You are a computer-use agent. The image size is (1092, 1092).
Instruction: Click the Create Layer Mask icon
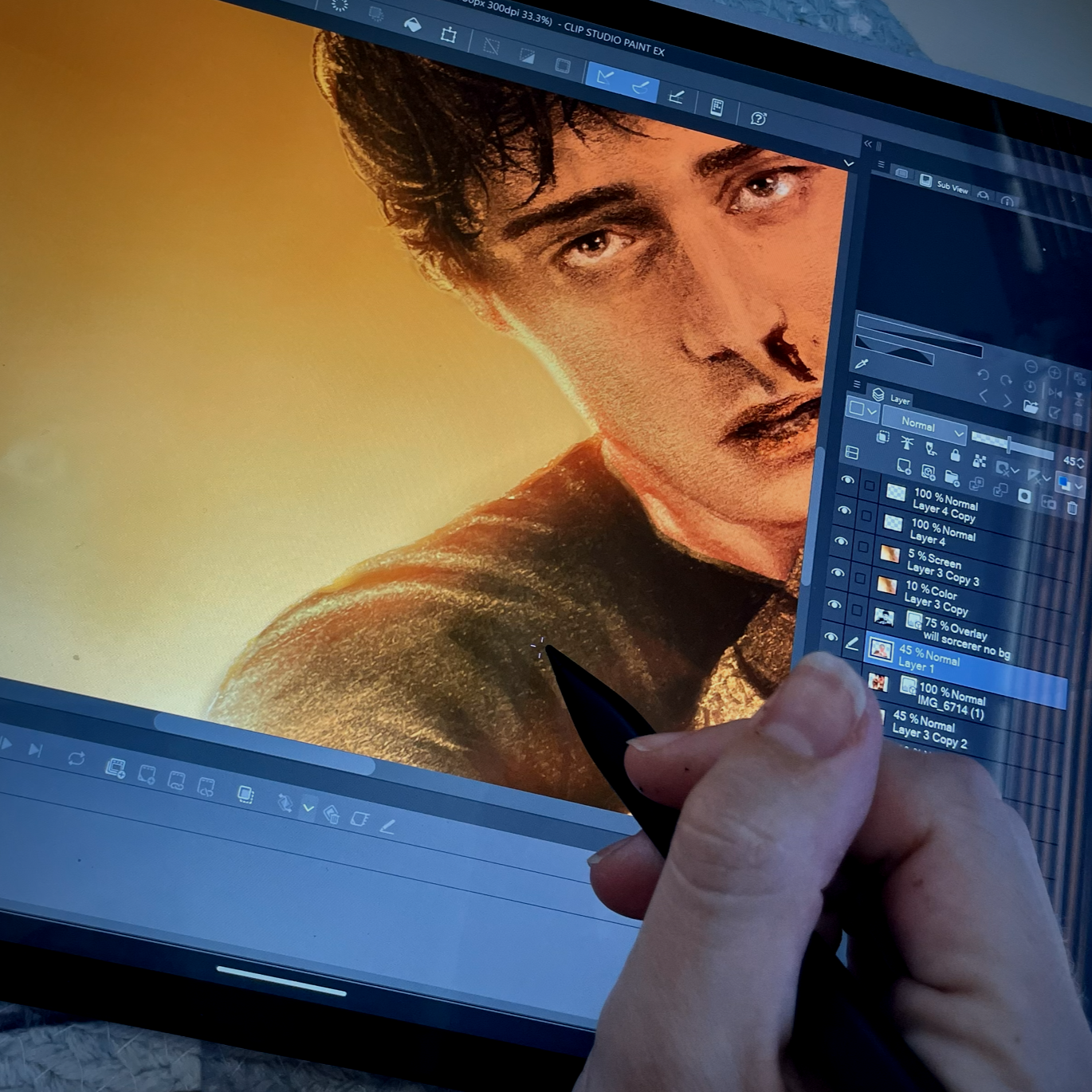(1025, 496)
